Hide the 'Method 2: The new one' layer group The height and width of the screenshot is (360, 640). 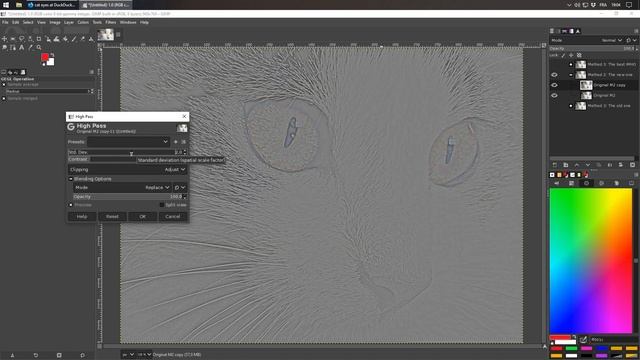(554, 75)
